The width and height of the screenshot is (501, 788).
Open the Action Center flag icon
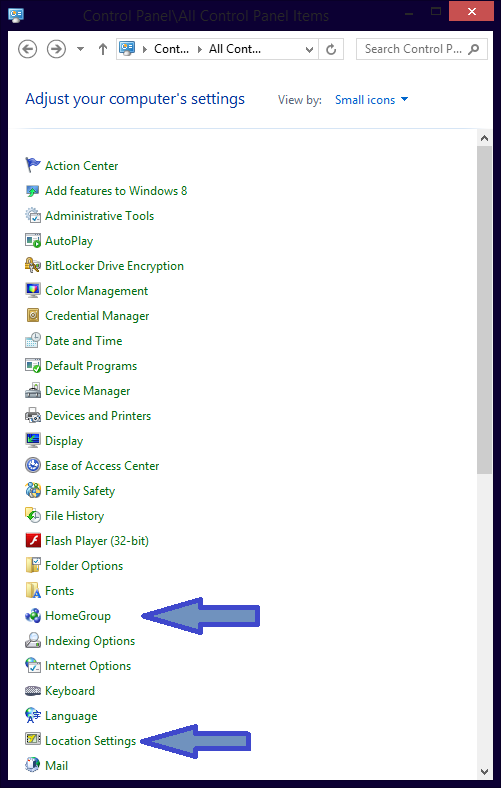(x=33, y=165)
